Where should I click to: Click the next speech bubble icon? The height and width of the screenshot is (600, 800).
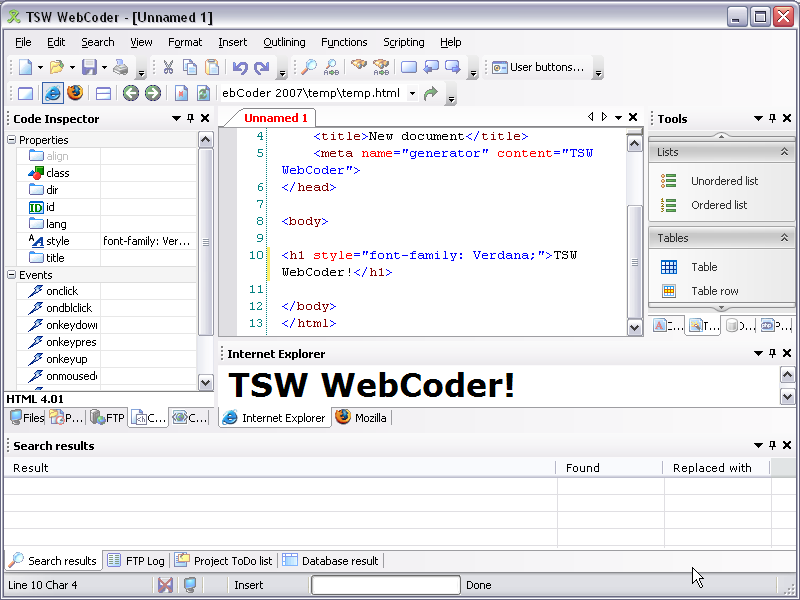tap(453, 67)
